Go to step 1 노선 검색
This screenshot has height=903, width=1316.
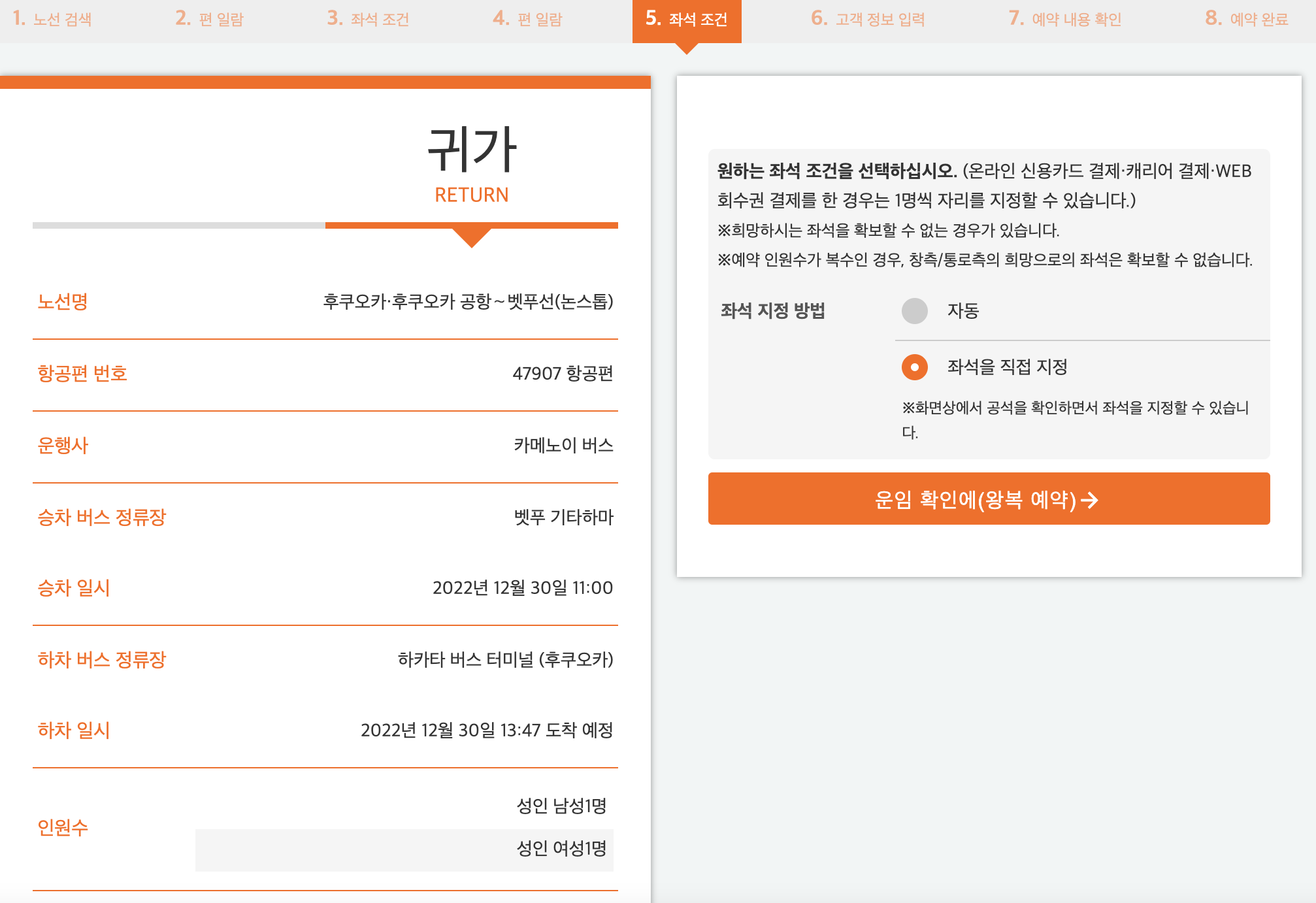[52, 19]
